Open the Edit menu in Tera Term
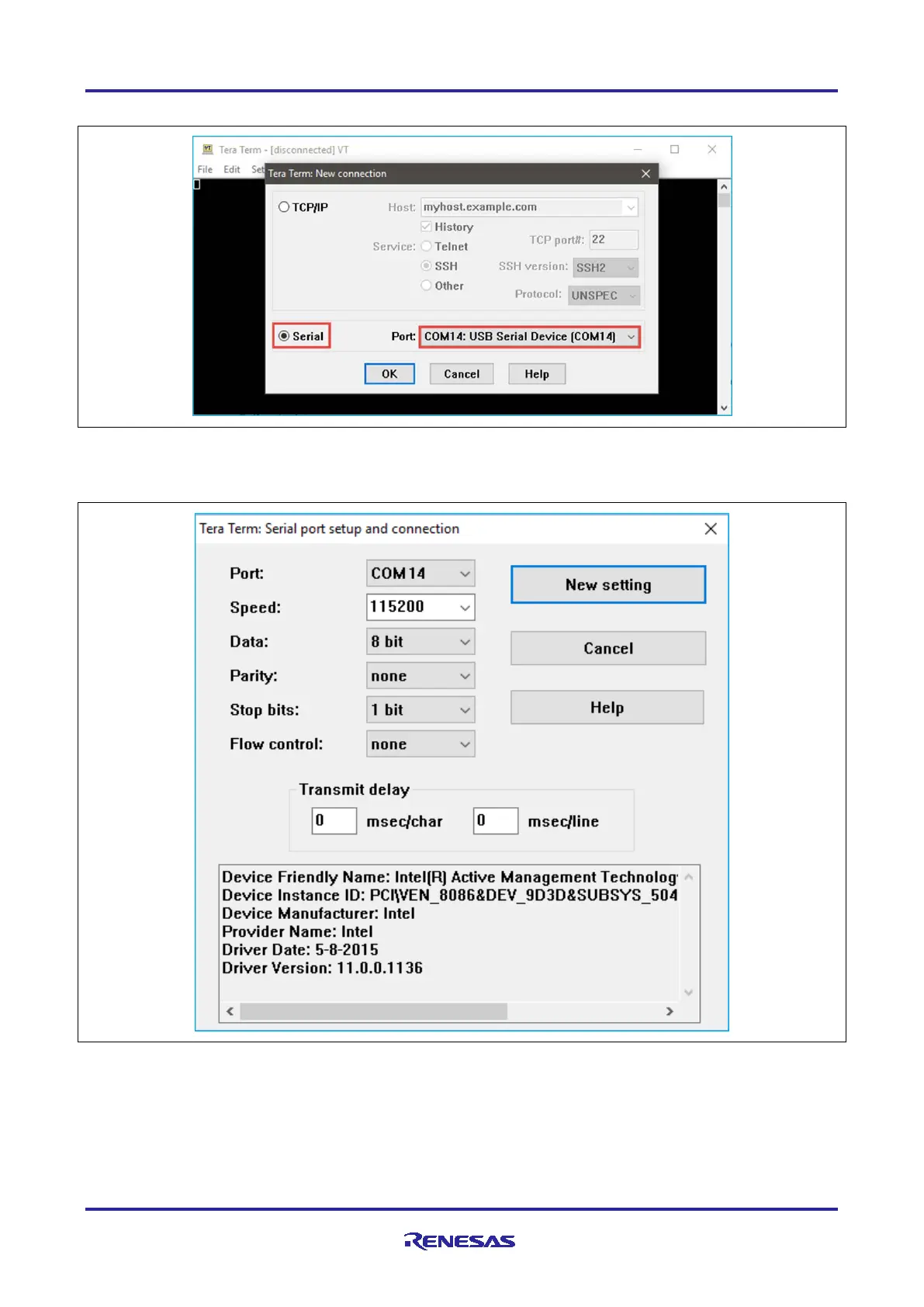This screenshot has width=924, height=1307. (232, 169)
